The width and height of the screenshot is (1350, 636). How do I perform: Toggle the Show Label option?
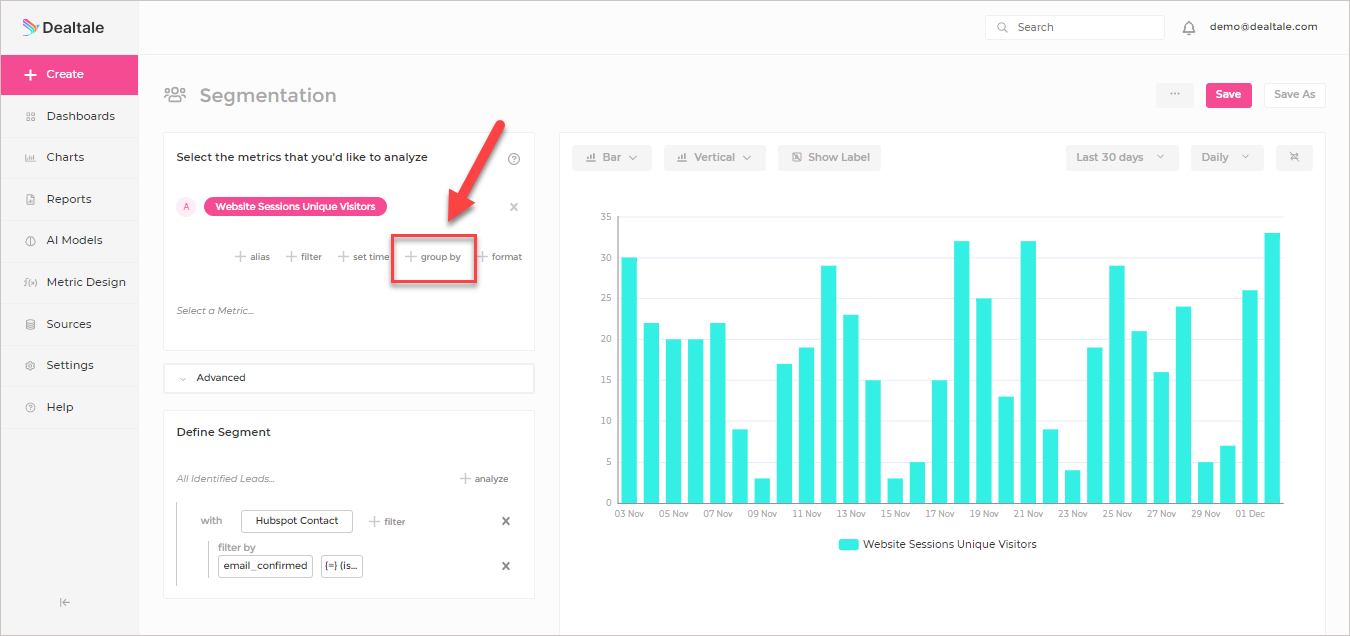[x=830, y=157]
